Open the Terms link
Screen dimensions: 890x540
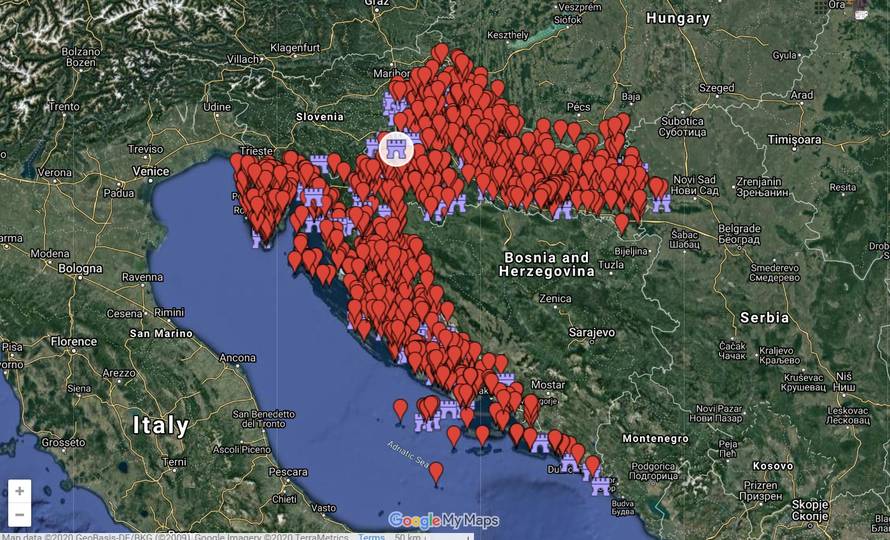(371, 537)
